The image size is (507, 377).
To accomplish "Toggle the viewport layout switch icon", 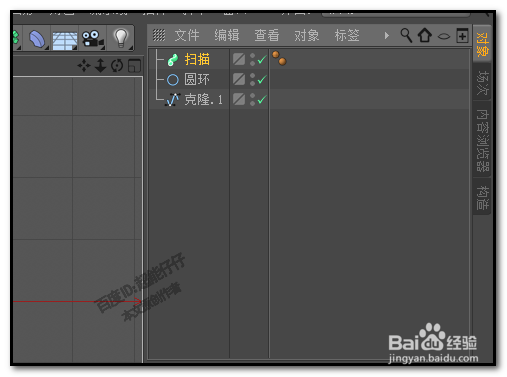I will 134,66.
